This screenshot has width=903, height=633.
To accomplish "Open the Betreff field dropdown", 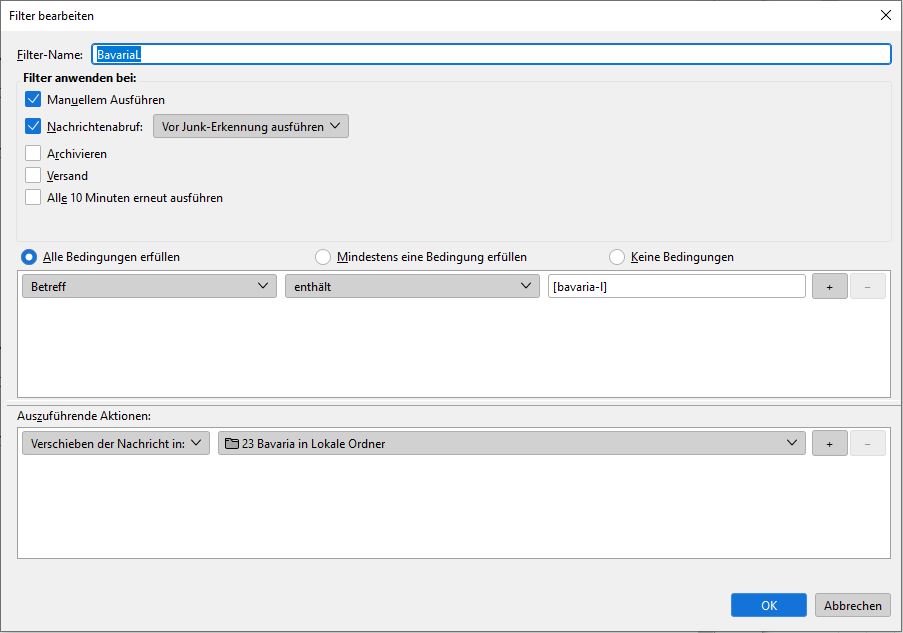I will [x=149, y=287].
